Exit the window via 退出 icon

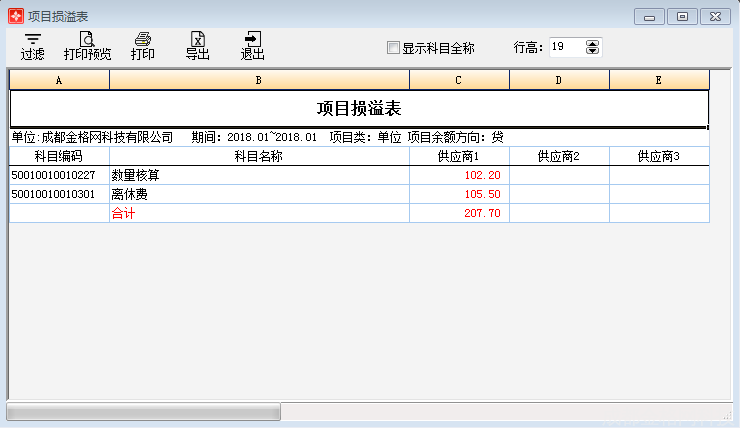tap(252, 46)
